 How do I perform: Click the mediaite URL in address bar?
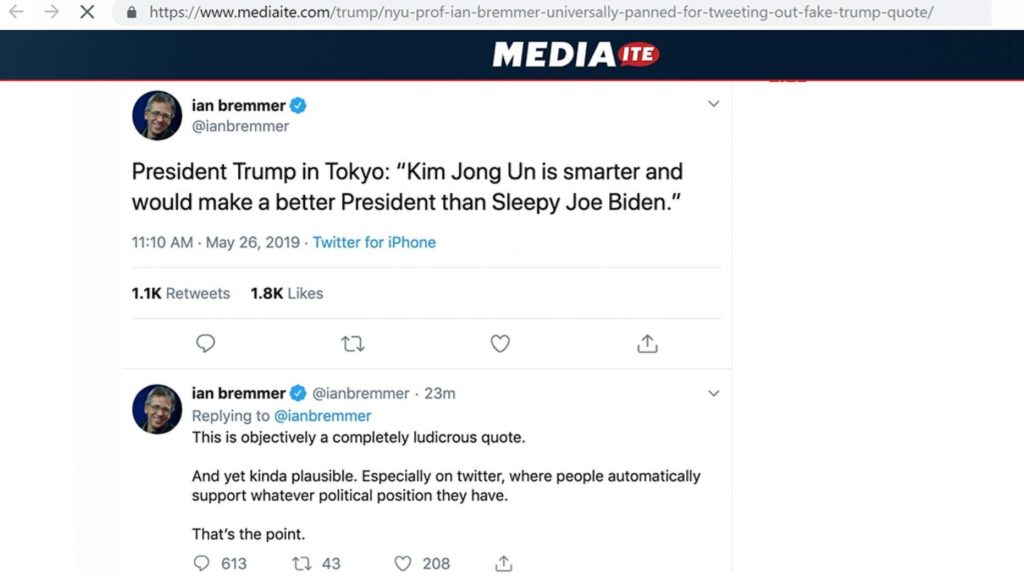pyautogui.click(x=540, y=13)
